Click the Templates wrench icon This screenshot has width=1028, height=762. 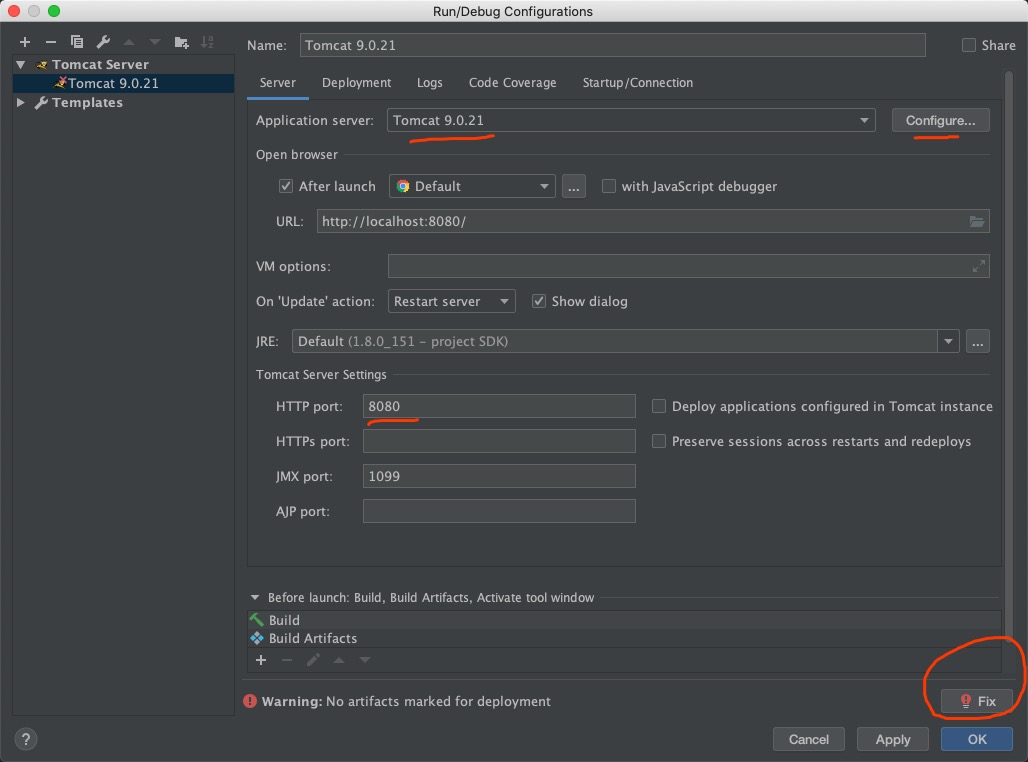[x=41, y=102]
